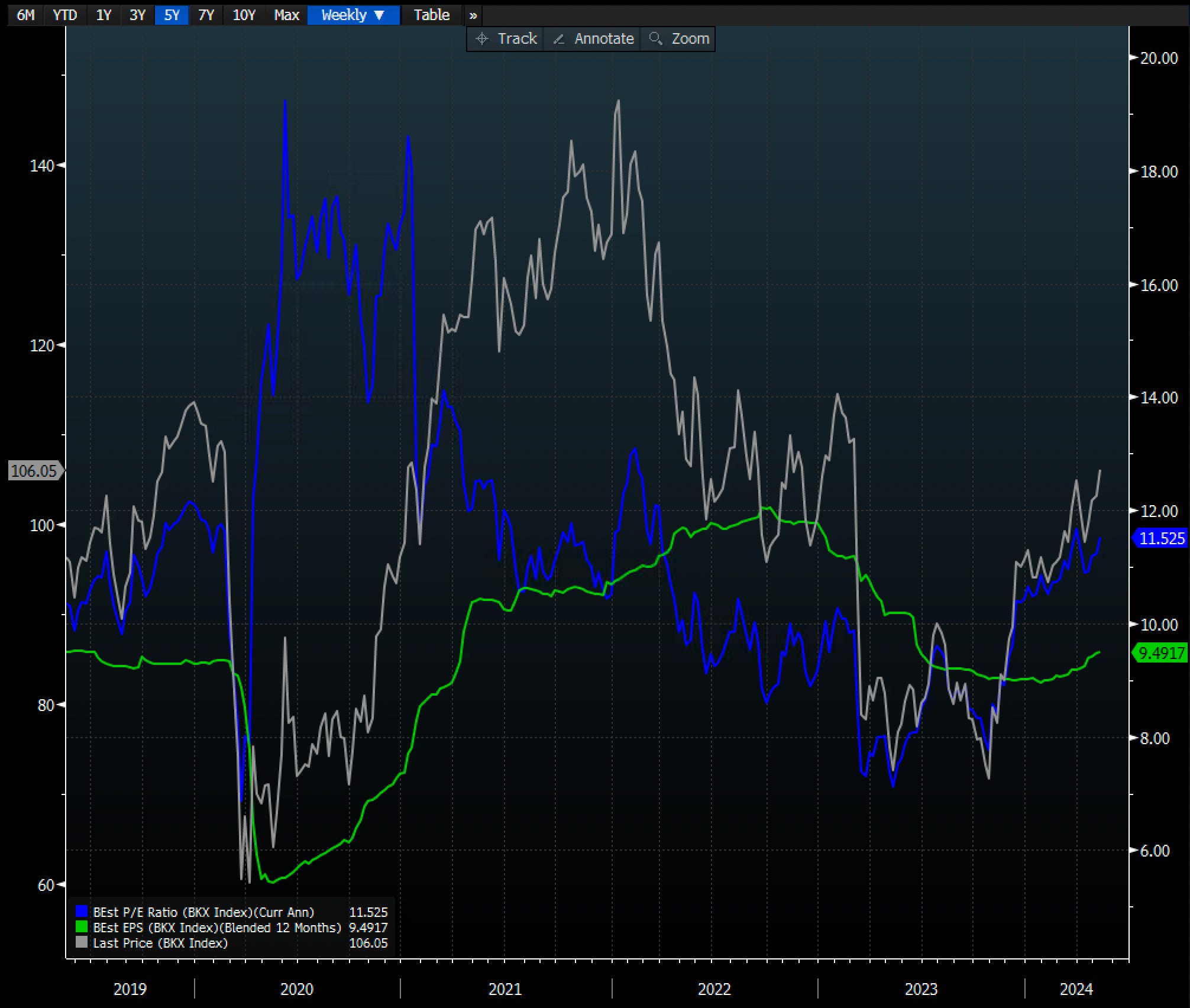Screen dimensions: 1190x1008
Task: Activate the Zoom magnifier tool
Action: (678, 39)
